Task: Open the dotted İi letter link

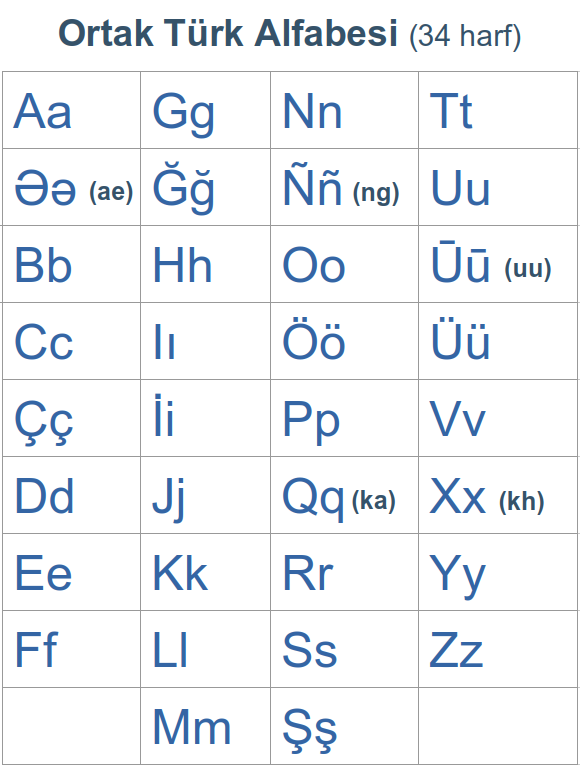Action: click(164, 415)
